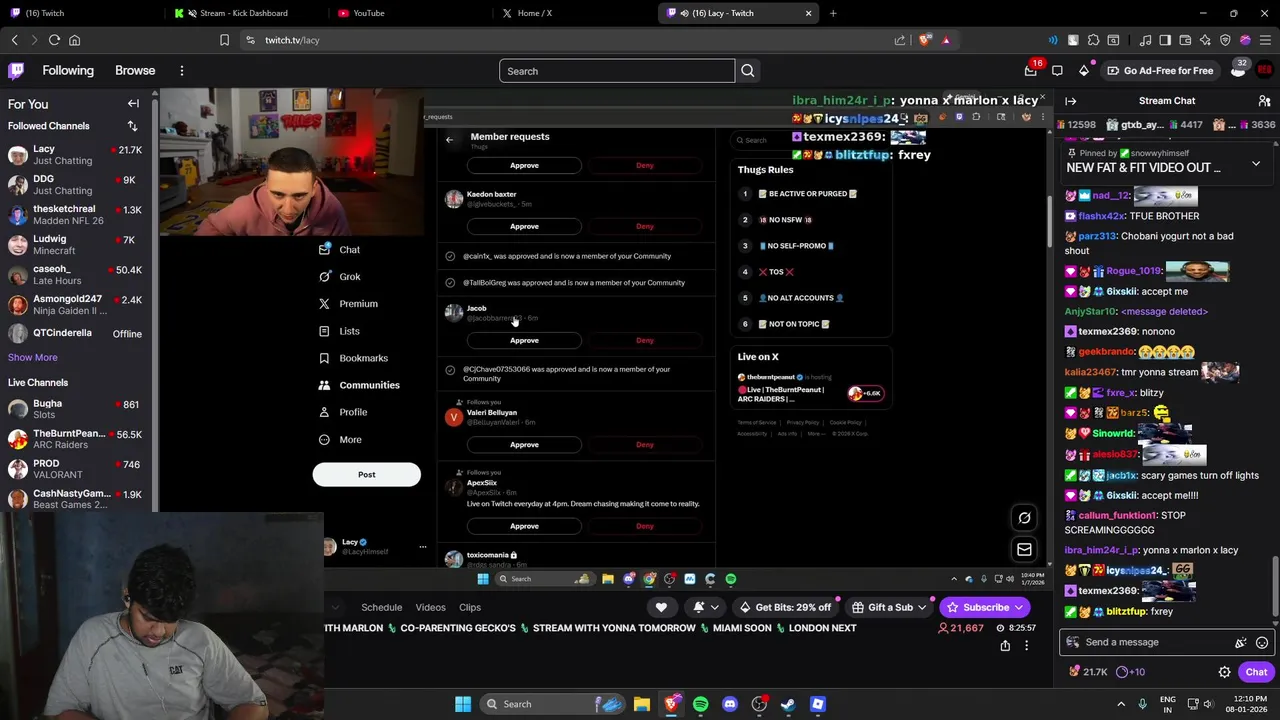Image resolution: width=1280 pixels, height=720 pixels.
Task: Open the Schedule tab under the stream
Action: click(381, 607)
